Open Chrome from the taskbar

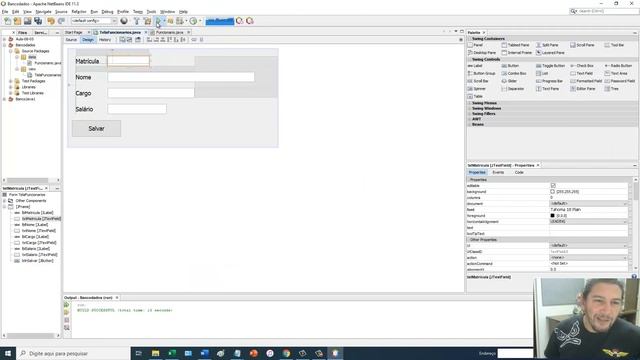click(286, 353)
